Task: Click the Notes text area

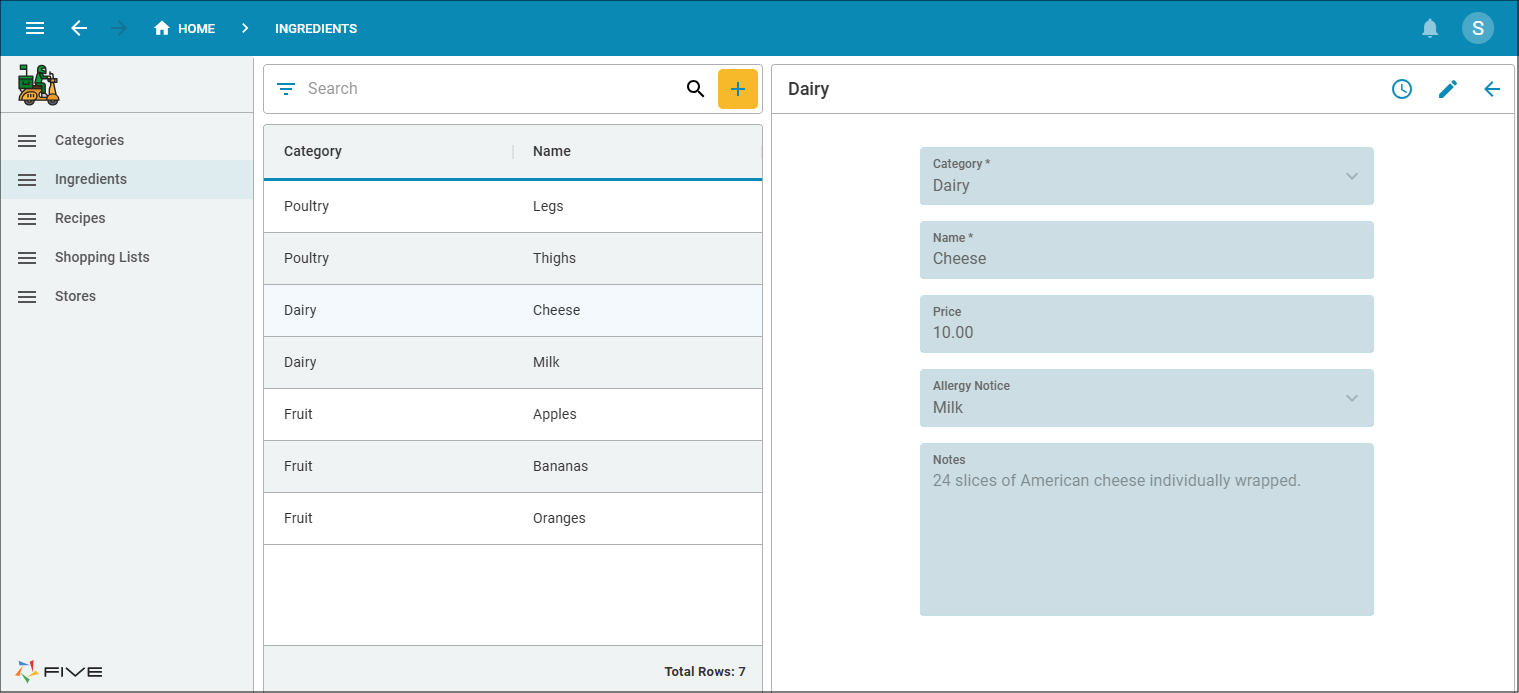Action: point(1147,529)
